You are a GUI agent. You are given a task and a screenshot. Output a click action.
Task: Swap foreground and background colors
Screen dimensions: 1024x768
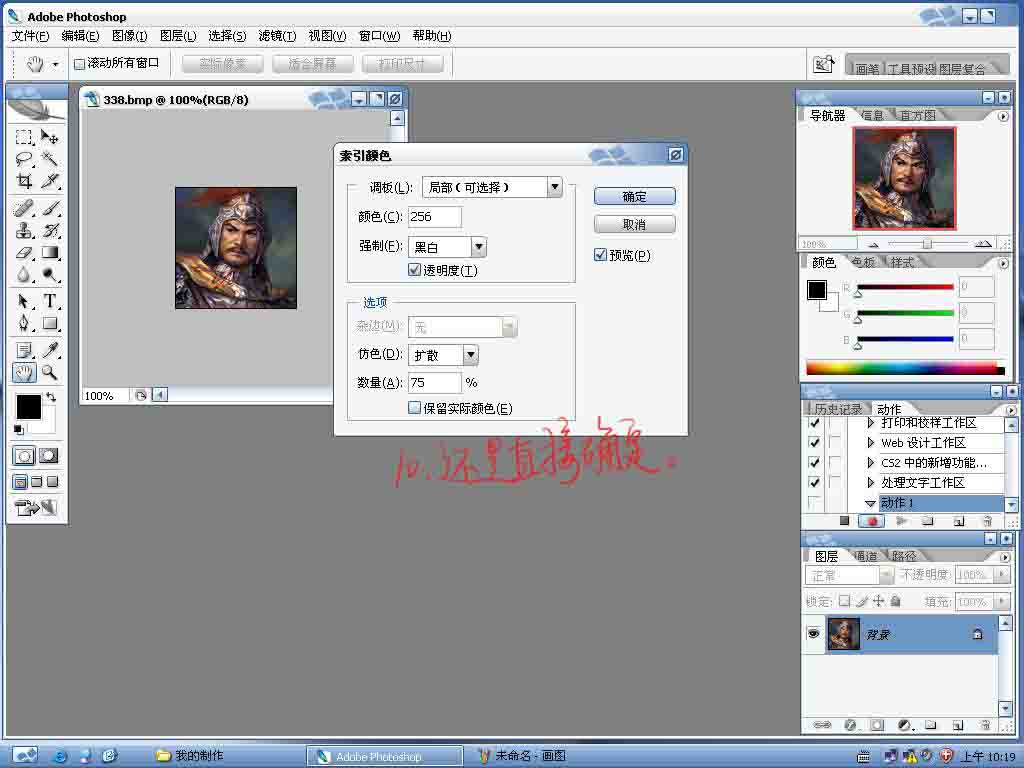point(51,397)
